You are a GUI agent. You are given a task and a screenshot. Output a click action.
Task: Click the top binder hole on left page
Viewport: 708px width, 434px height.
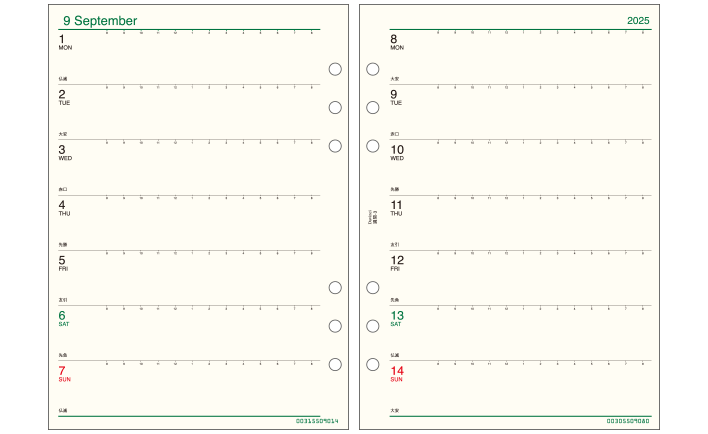335,69
